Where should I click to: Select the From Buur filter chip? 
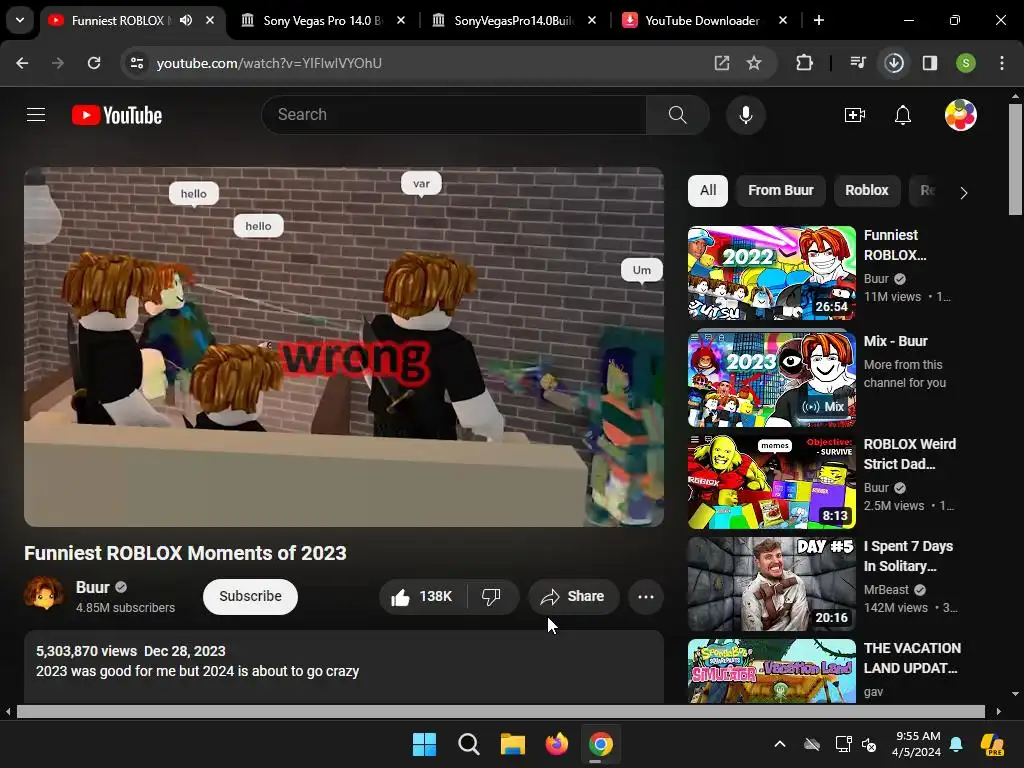coord(780,191)
